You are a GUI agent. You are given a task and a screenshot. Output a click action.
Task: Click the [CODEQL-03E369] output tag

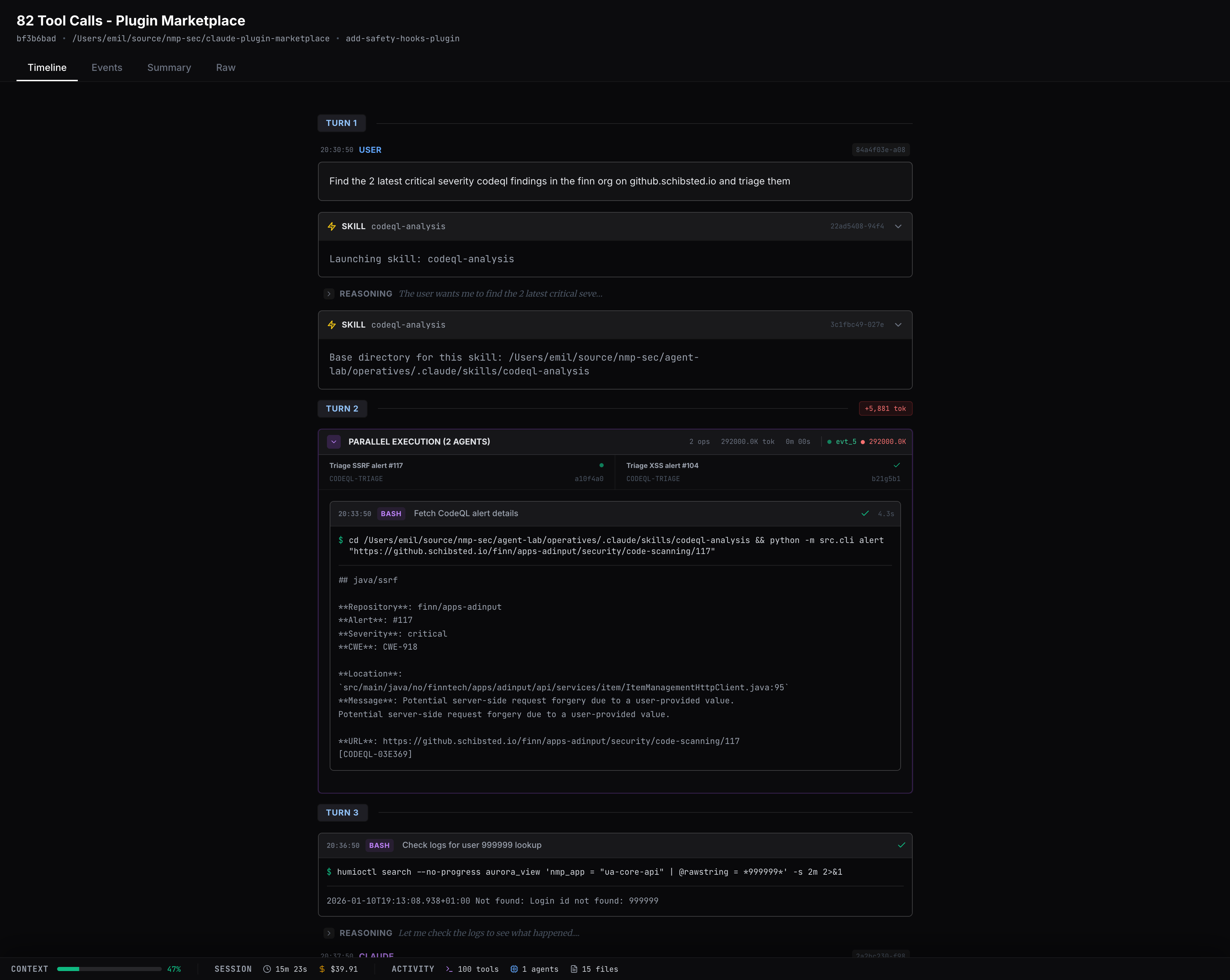(x=375, y=754)
